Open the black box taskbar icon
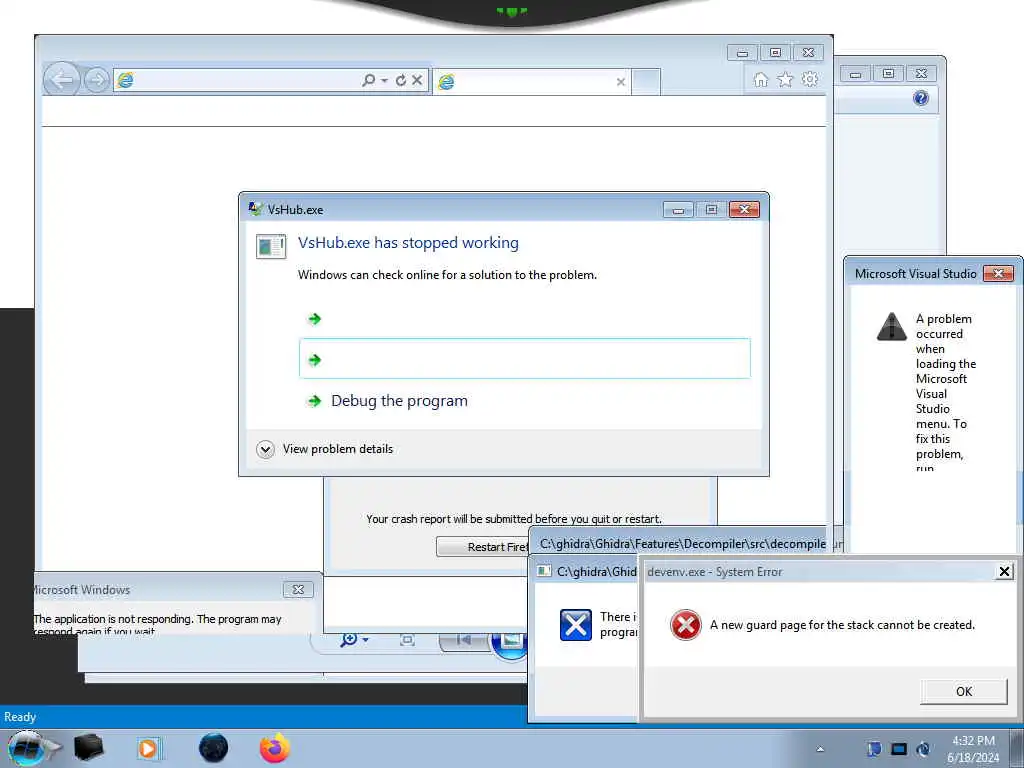Image resolution: width=1024 pixels, height=768 pixels. [x=89, y=748]
